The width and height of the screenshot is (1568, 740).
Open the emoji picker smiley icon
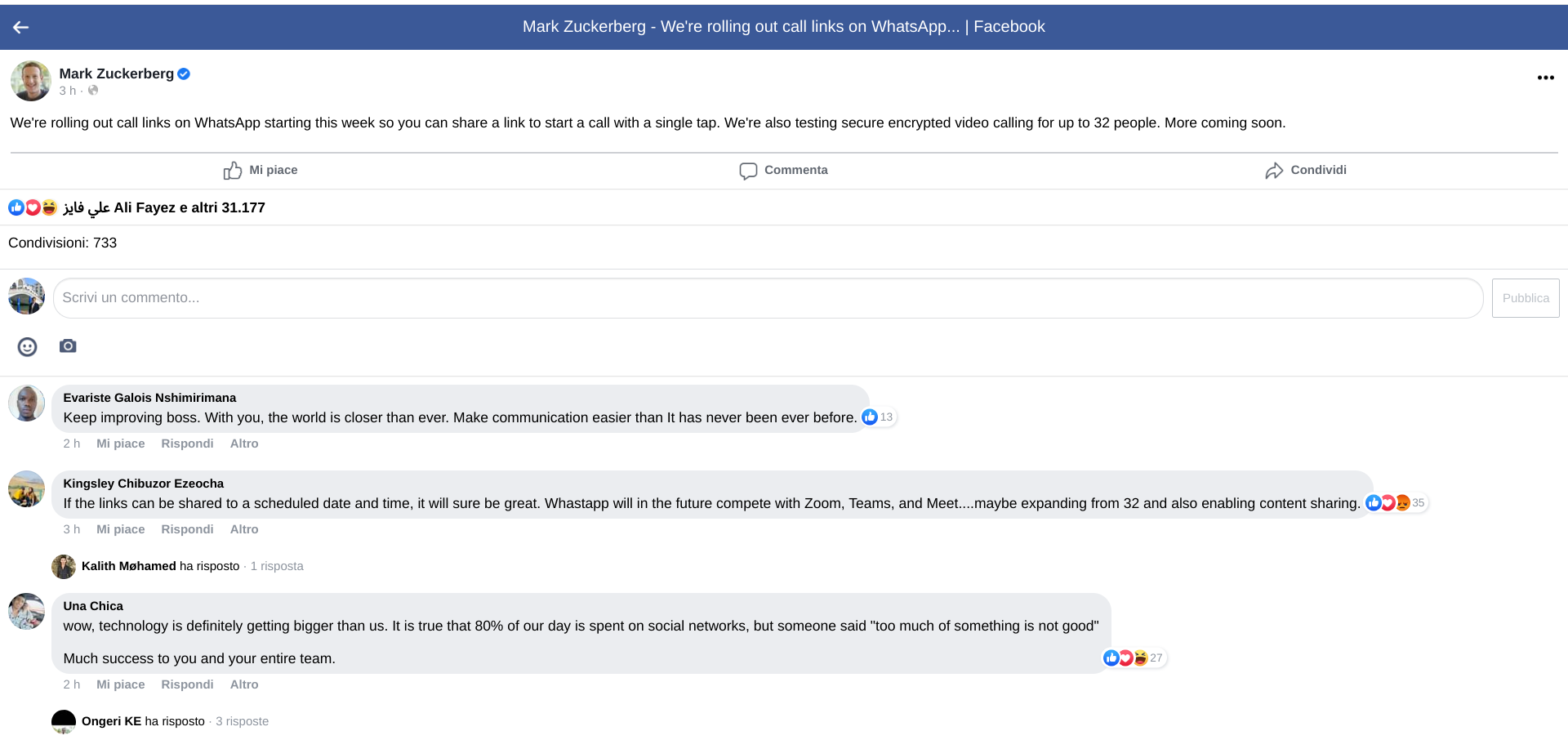[27, 347]
